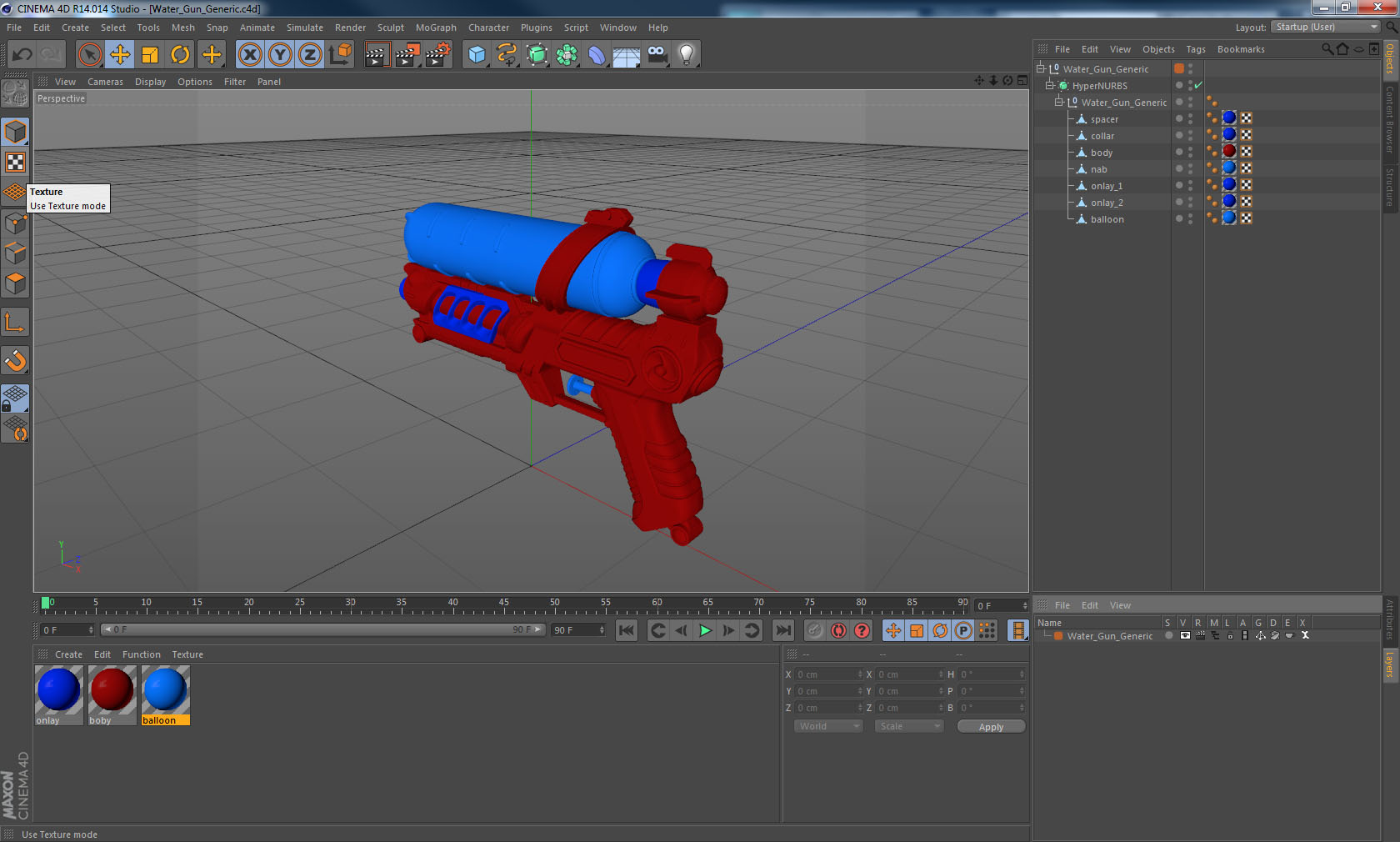Enable the Axis modification tool

pyautogui.click(x=15, y=322)
